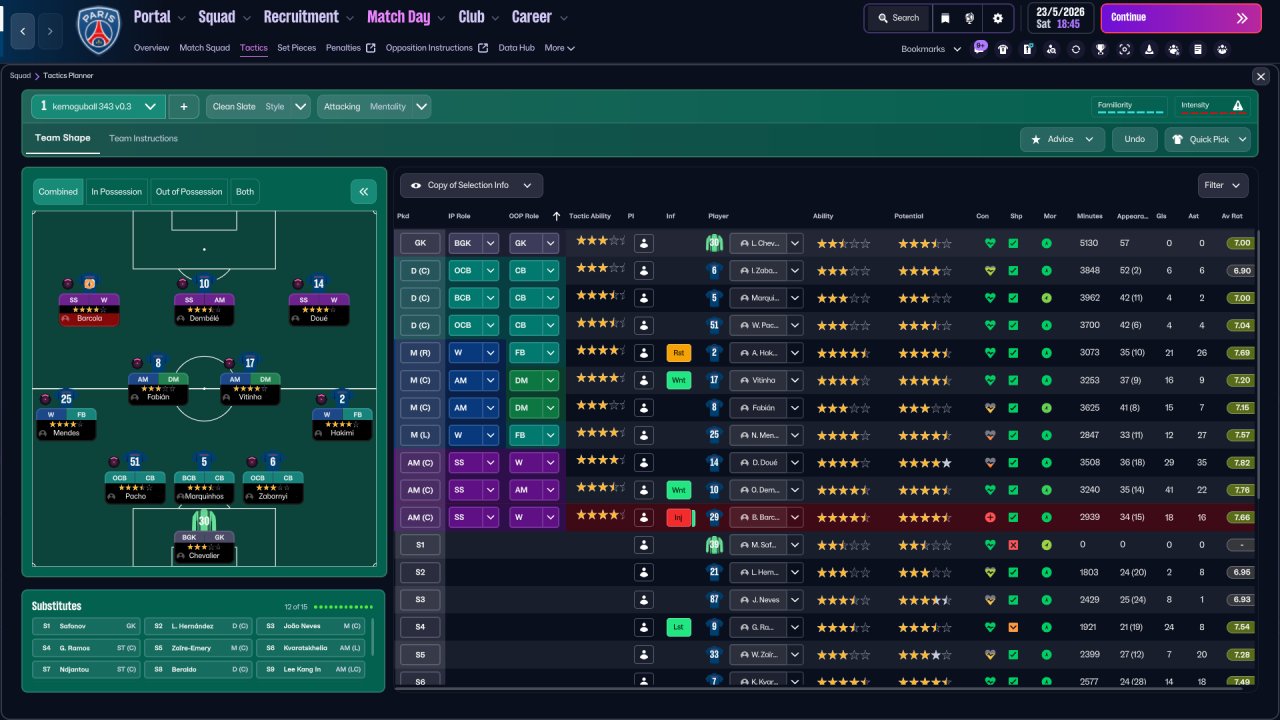Open the Filter dropdown
Image resolution: width=1280 pixels, height=720 pixels.
(1223, 185)
